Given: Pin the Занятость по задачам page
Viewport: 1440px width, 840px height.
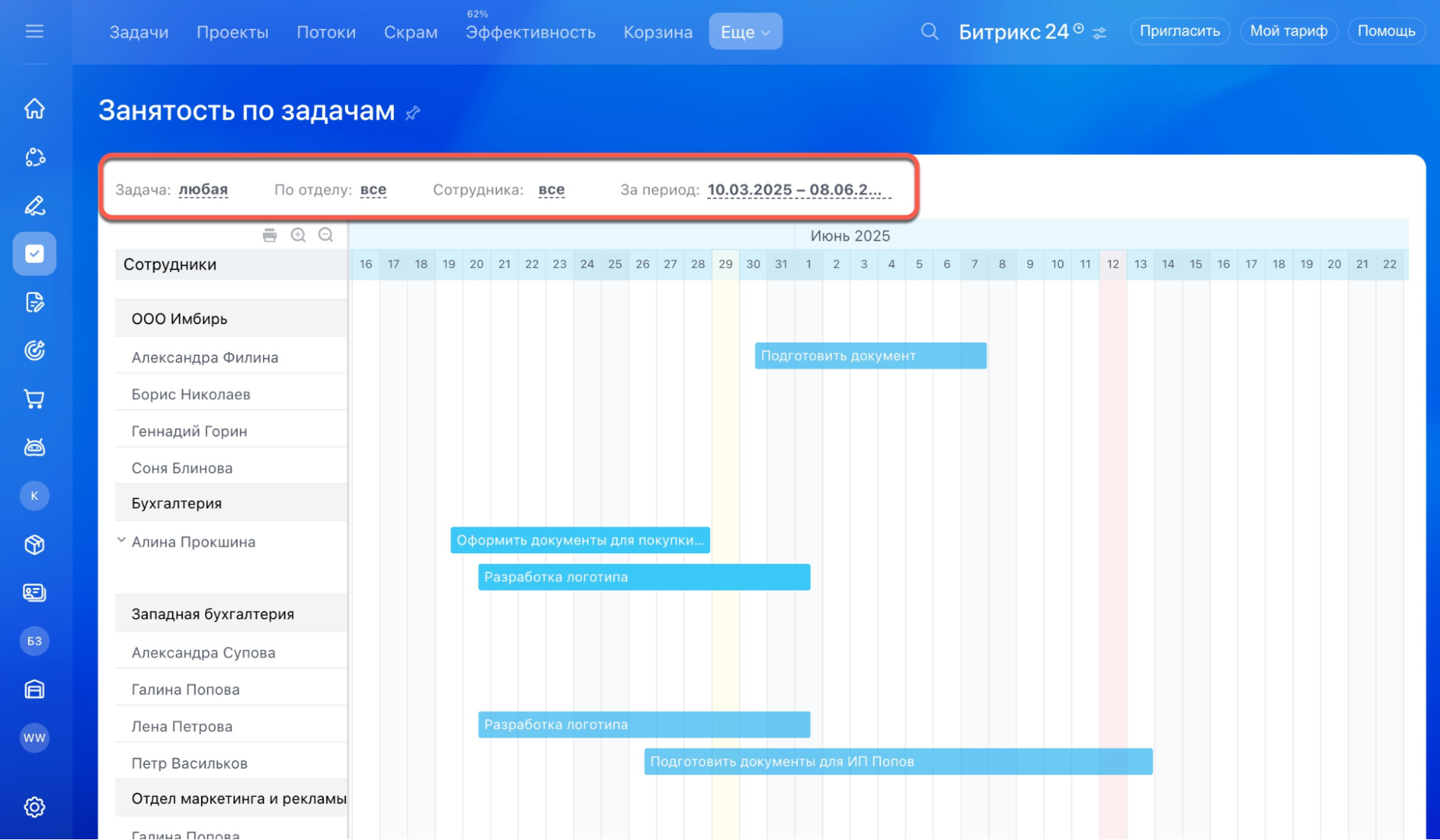Looking at the screenshot, I should (413, 113).
